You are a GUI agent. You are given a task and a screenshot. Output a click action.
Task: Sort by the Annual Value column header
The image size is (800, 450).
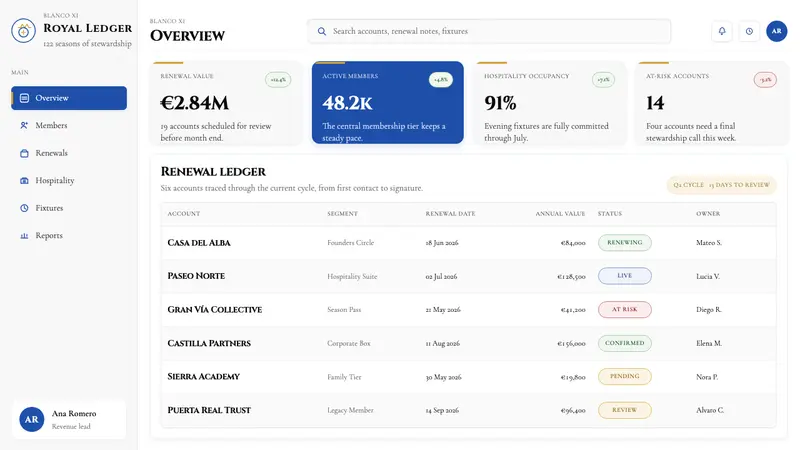click(560, 214)
